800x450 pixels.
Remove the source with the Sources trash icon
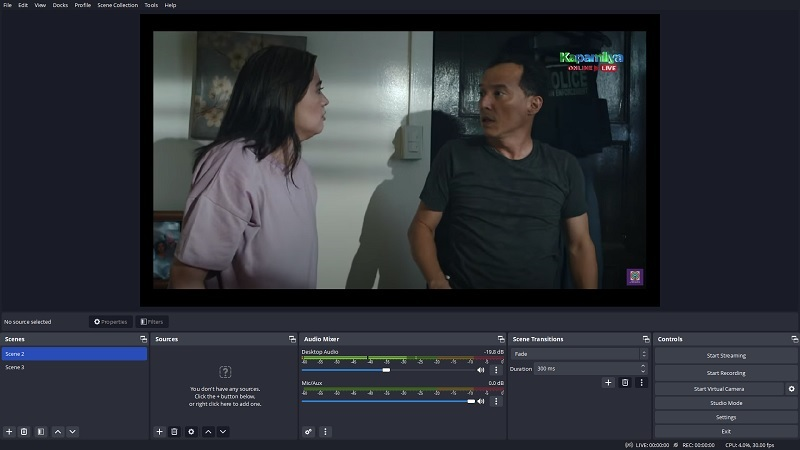[174, 432]
